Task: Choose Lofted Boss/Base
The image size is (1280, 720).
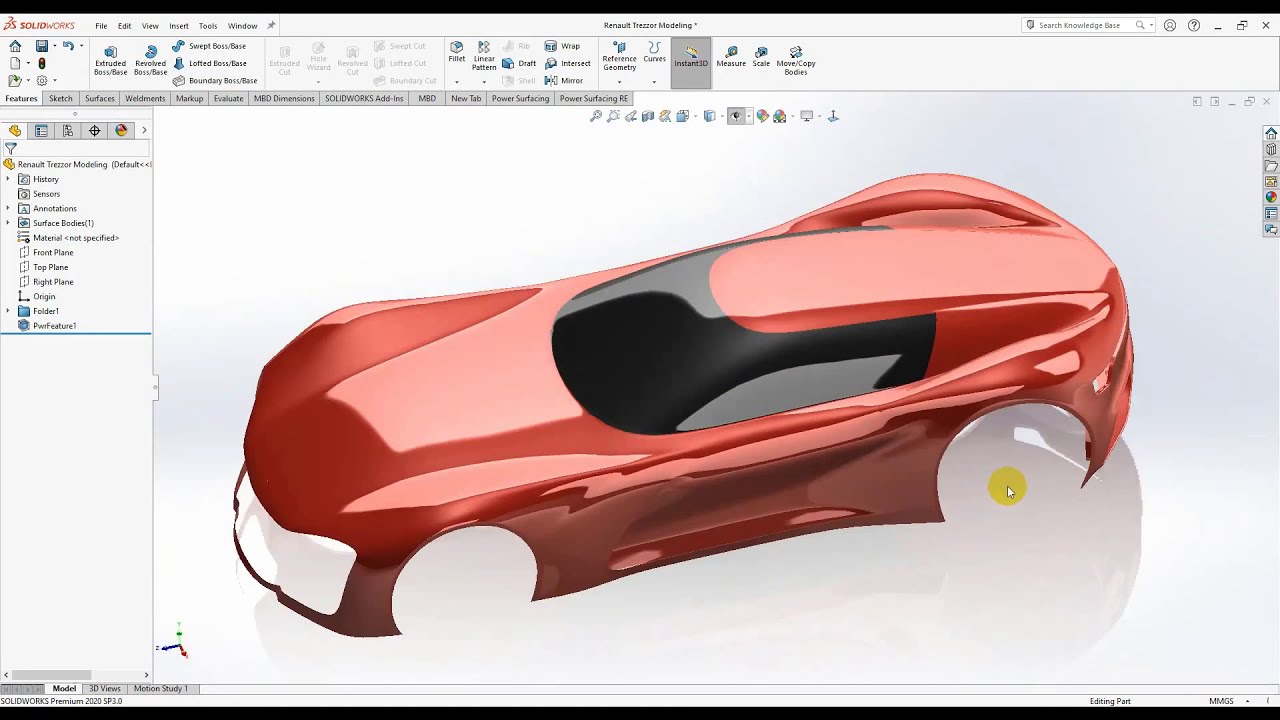Action: (x=209, y=63)
